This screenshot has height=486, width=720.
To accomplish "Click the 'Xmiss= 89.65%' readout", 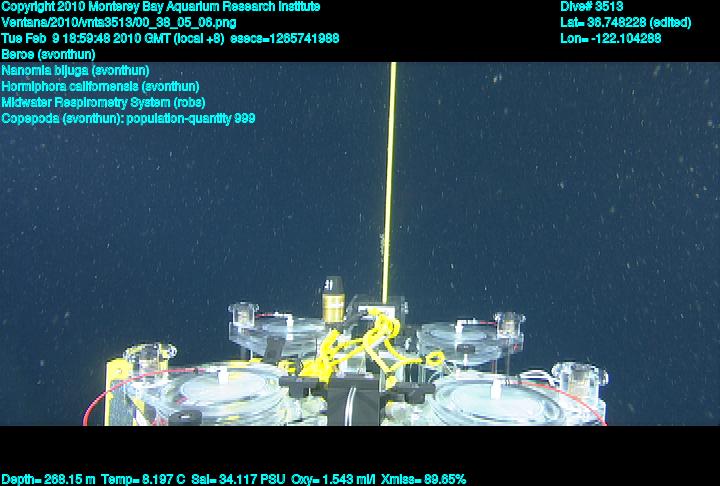I will click(x=423, y=480).
